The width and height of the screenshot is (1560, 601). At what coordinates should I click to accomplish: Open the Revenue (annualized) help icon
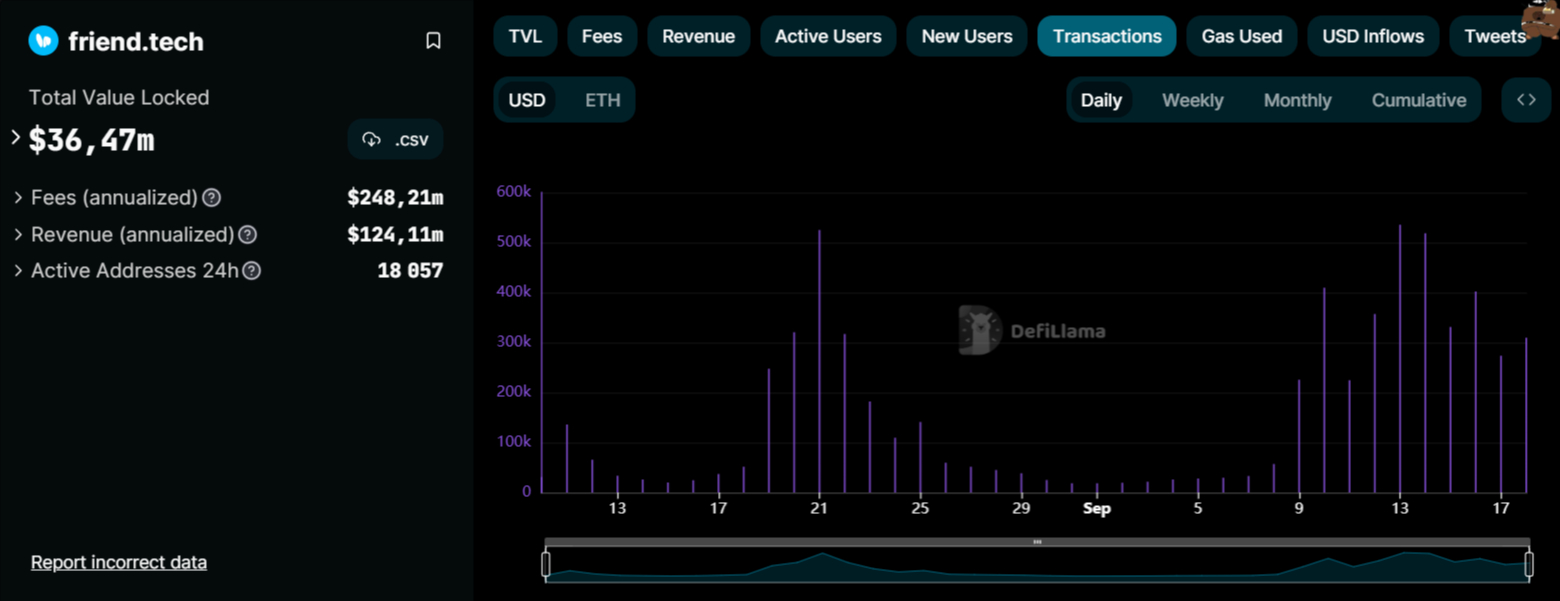tap(248, 235)
